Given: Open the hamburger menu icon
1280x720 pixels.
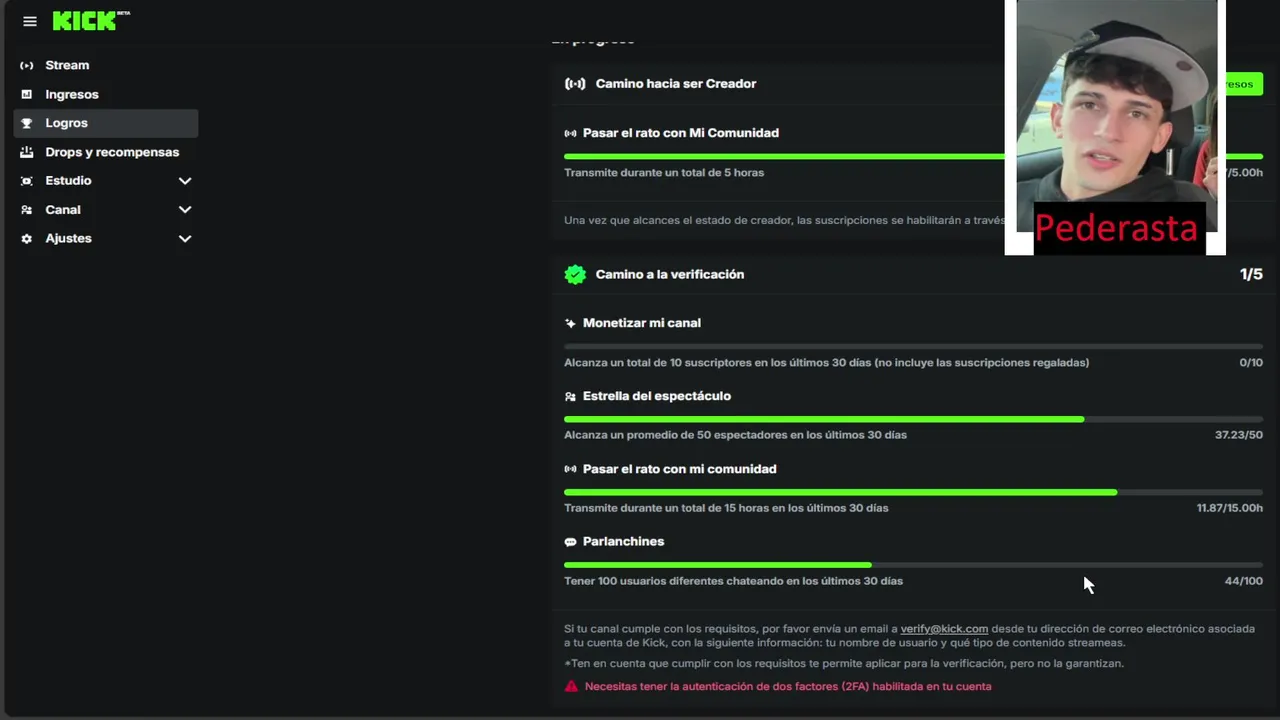Looking at the screenshot, I should (x=30, y=21).
